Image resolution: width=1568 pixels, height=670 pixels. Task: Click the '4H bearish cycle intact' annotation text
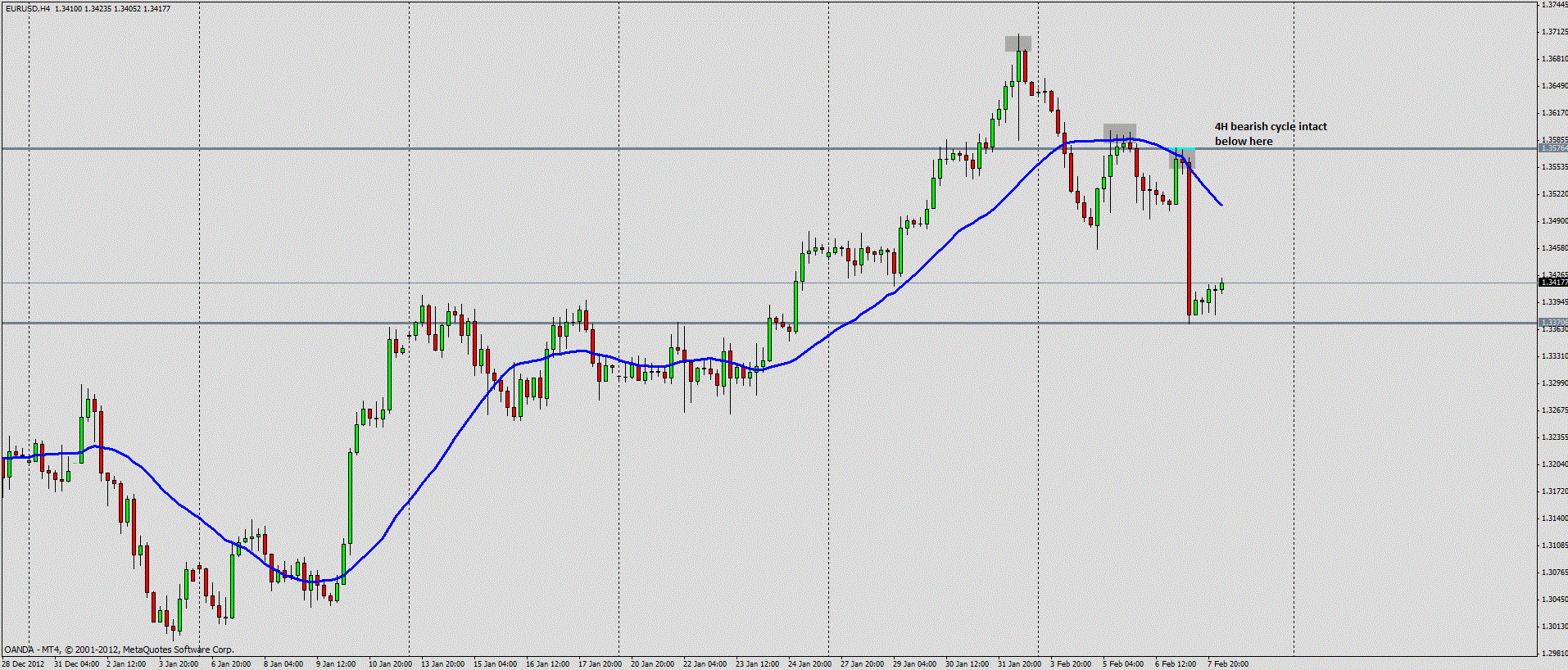click(x=1270, y=127)
